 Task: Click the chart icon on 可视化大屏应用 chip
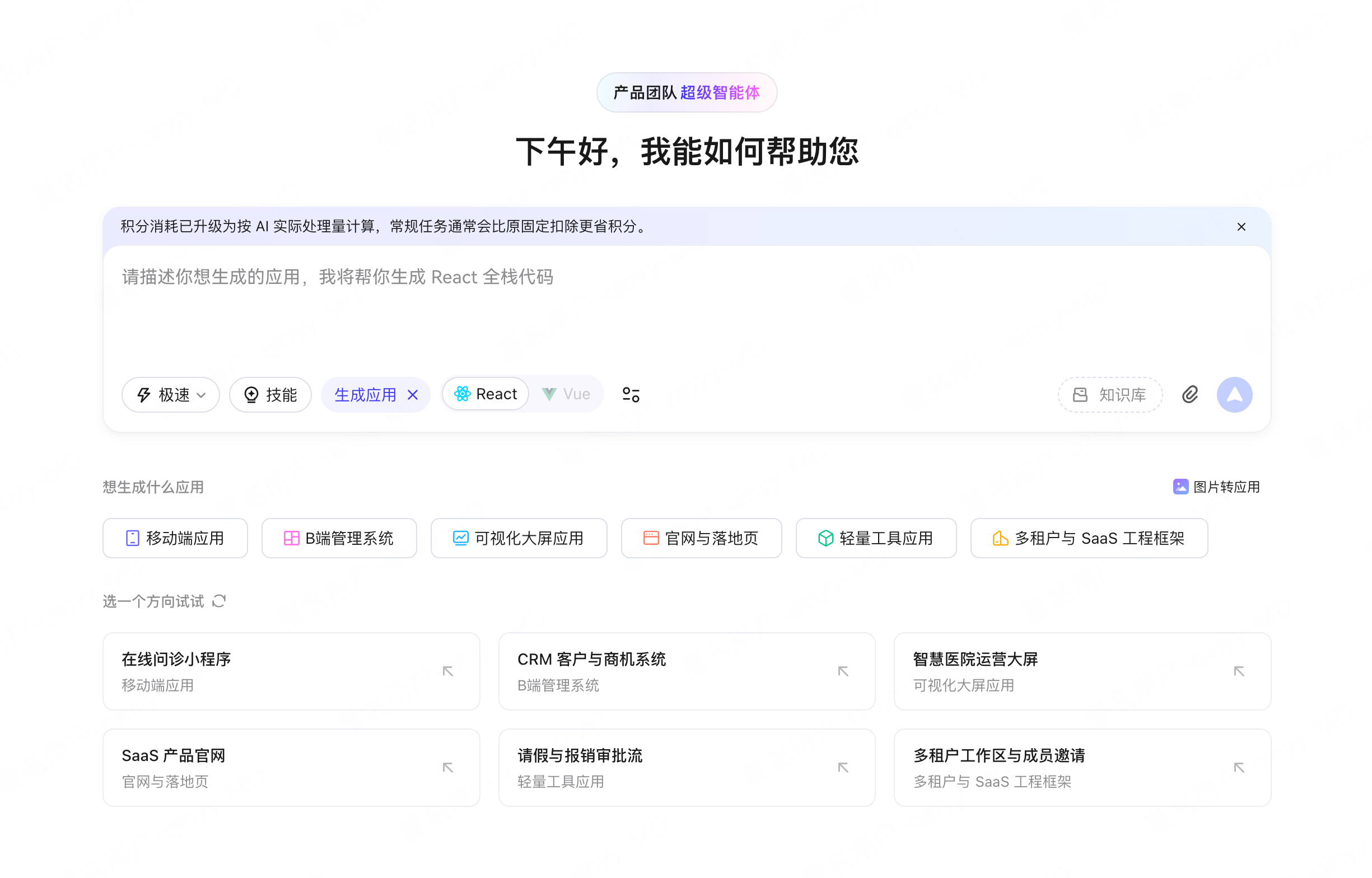(460, 538)
